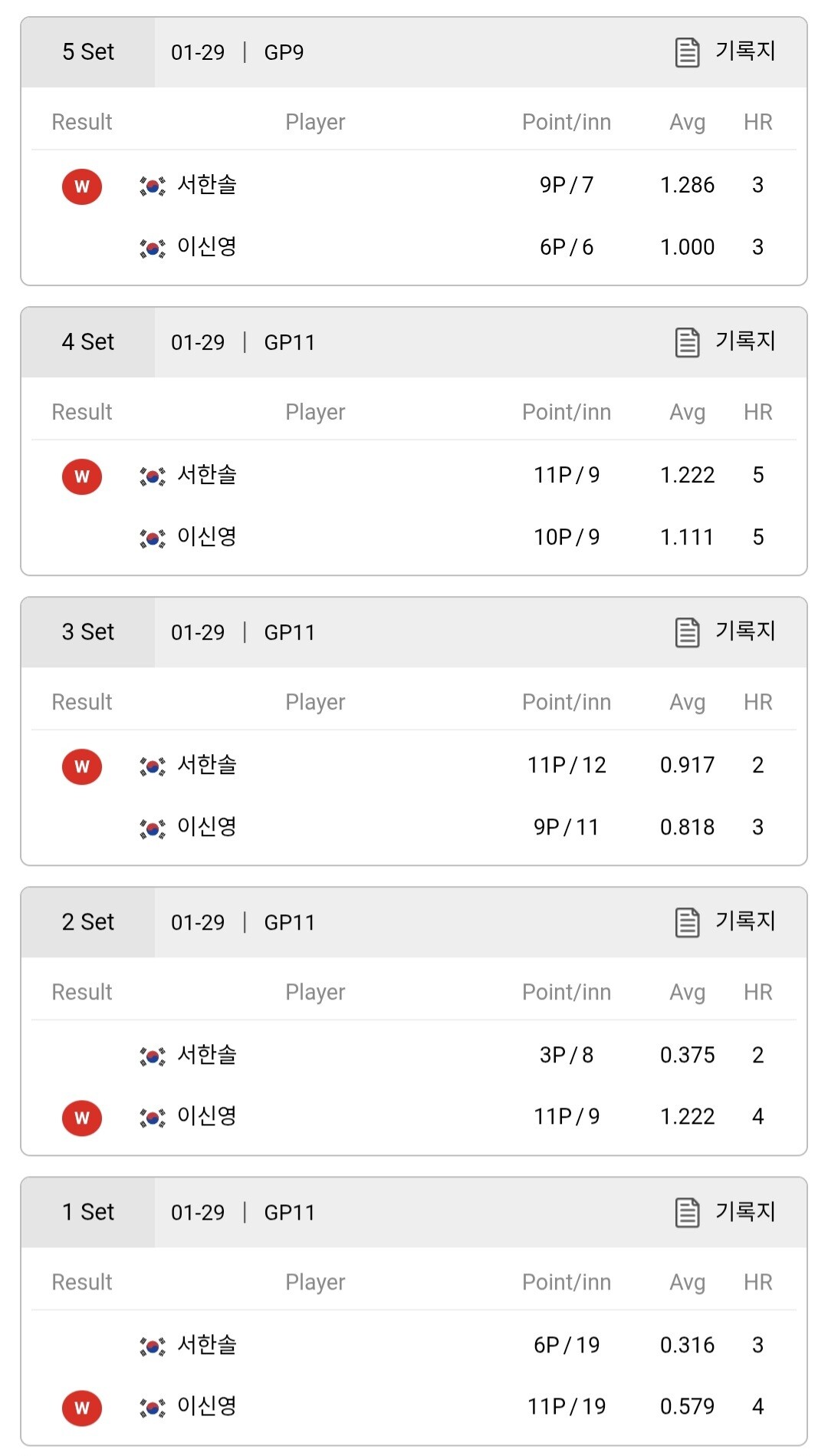Click the 5 Set record sheet document icon
The width and height of the screenshot is (828, 1456).
tap(687, 52)
